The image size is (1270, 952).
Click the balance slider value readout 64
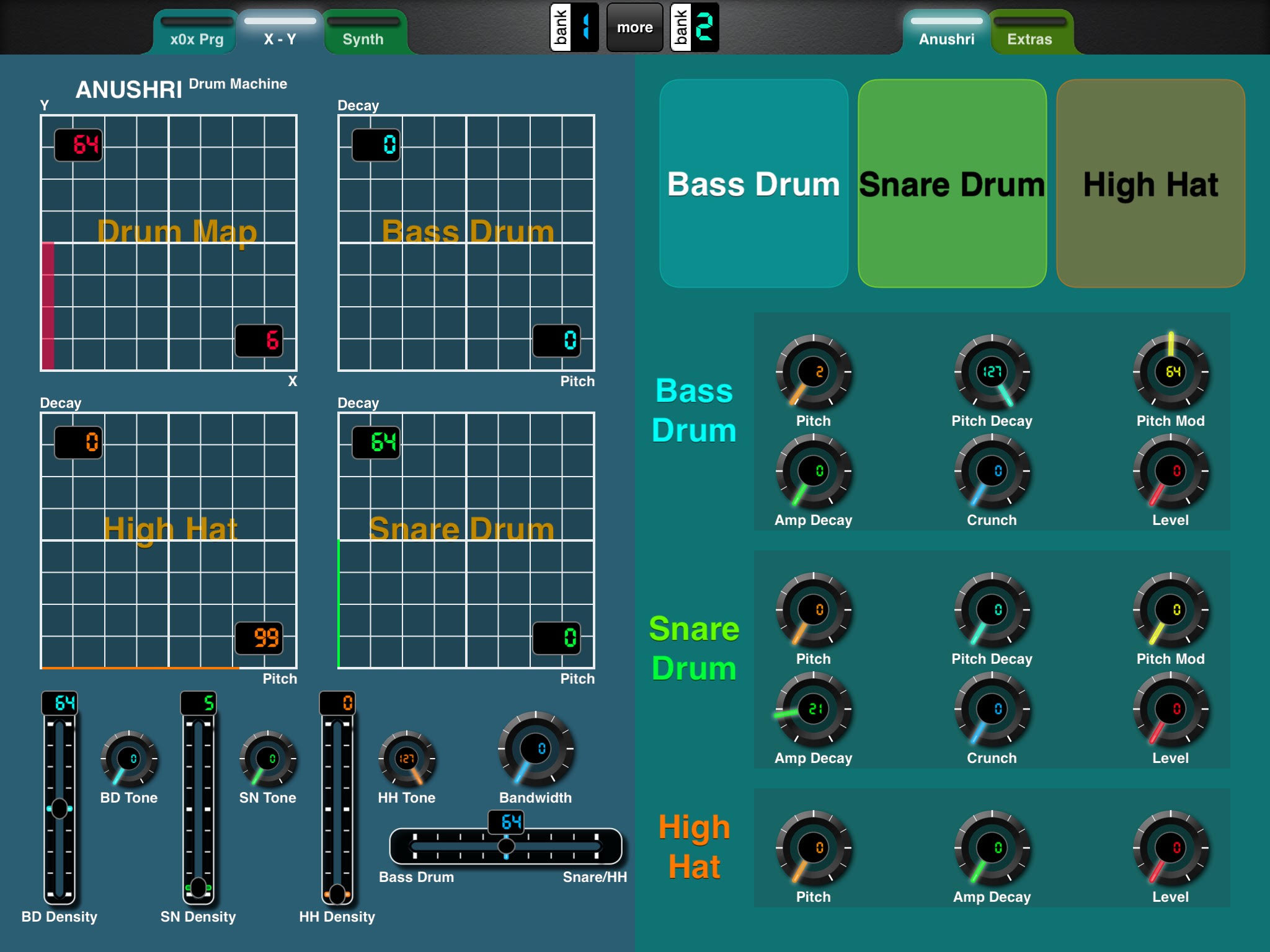[x=506, y=822]
